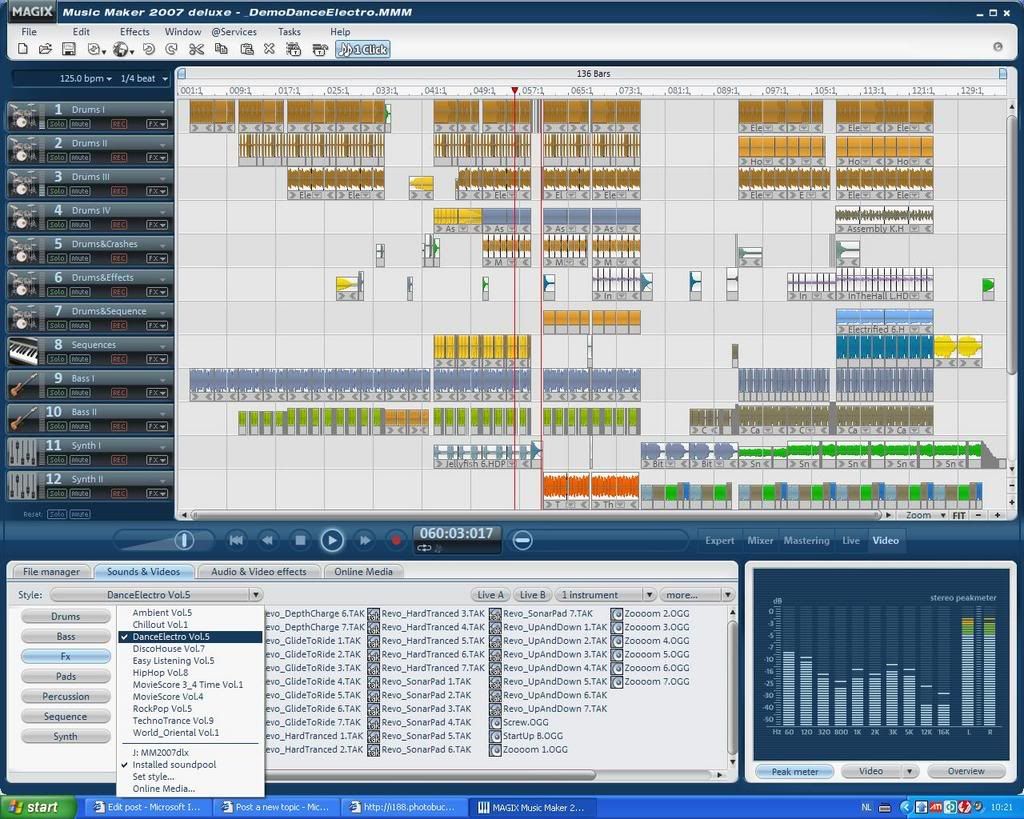The image size is (1024, 819).
Task: Copy the selected object using the copy icon
Action: [x=221, y=49]
